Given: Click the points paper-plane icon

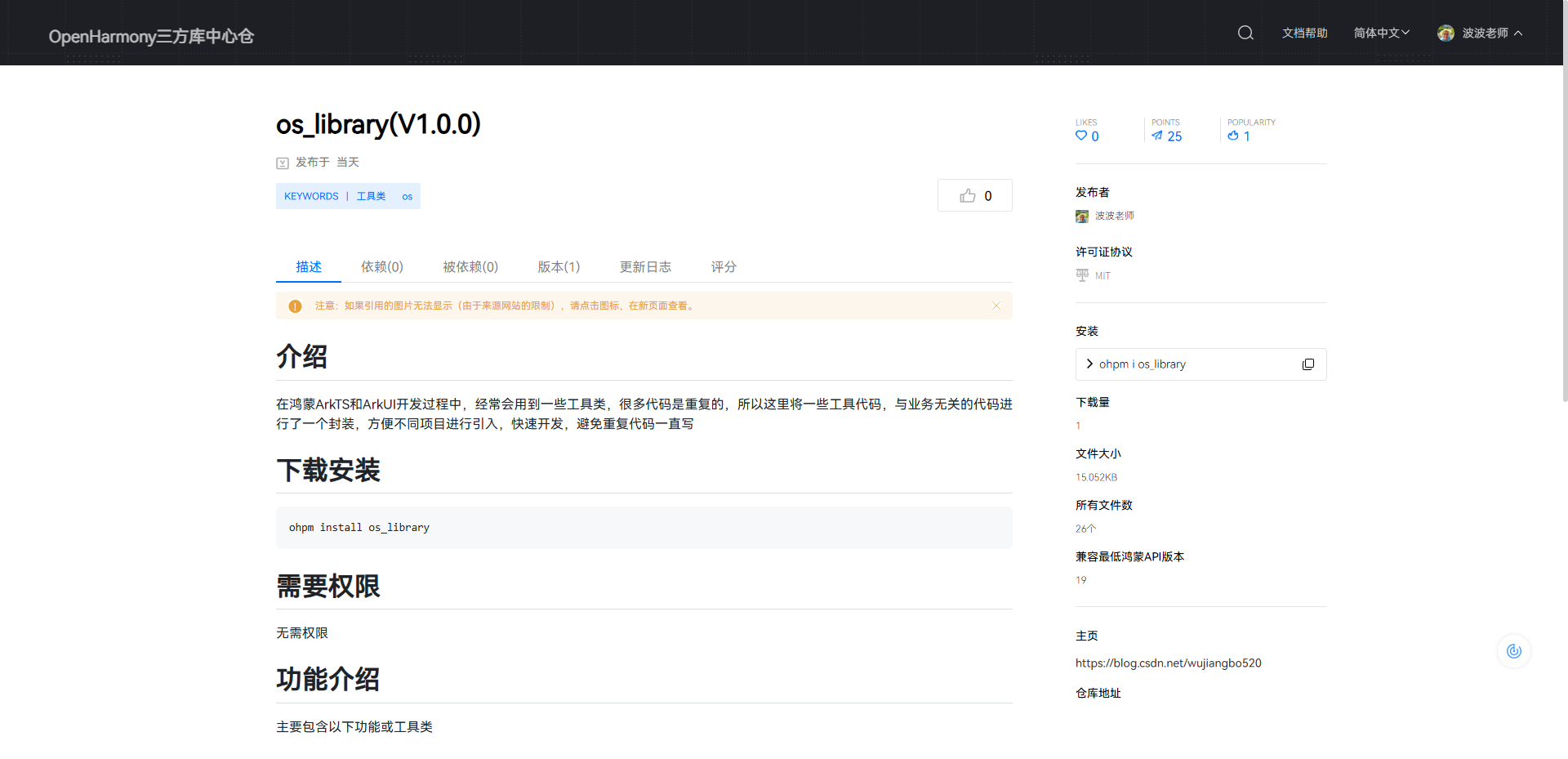Looking at the screenshot, I should coord(1158,136).
